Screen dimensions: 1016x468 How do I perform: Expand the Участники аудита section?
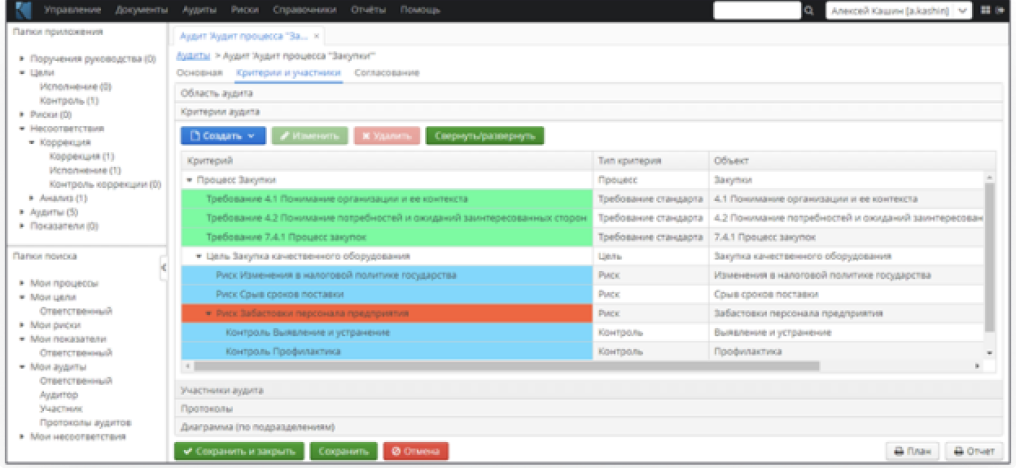588,390
